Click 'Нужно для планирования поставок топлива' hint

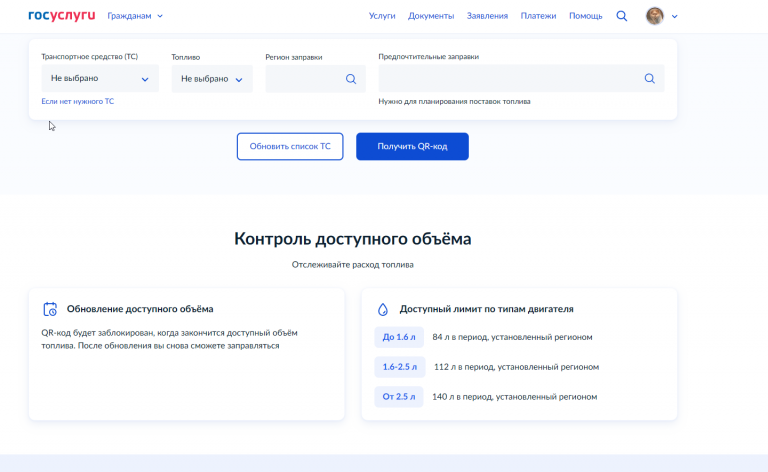click(455, 102)
